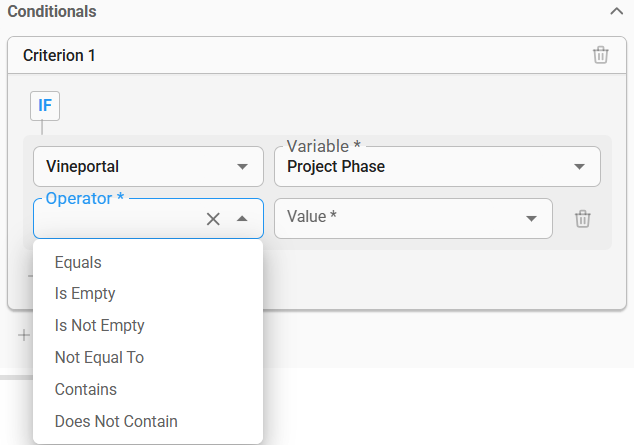Click the plus icon below the criterion
Viewport: 634px width, 445px height.
[x=23, y=335]
